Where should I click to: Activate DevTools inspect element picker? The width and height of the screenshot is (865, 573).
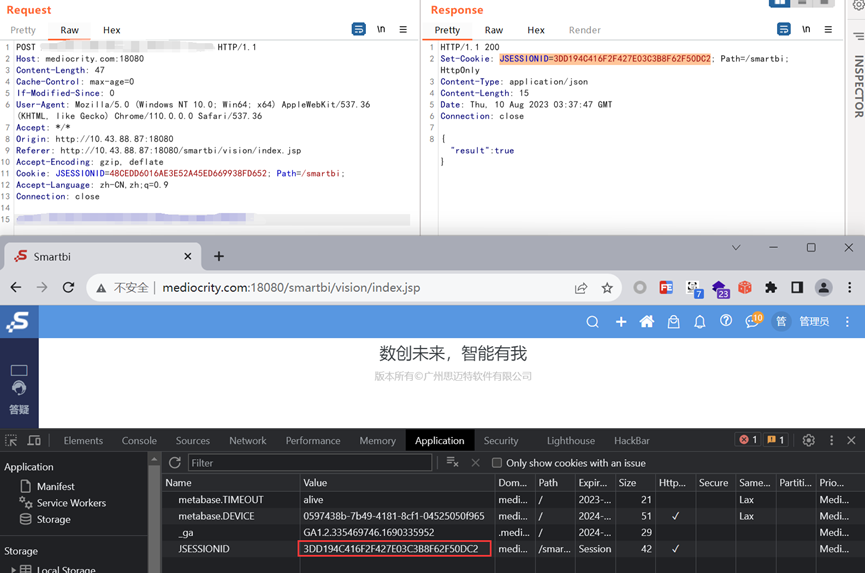click(x=11, y=441)
